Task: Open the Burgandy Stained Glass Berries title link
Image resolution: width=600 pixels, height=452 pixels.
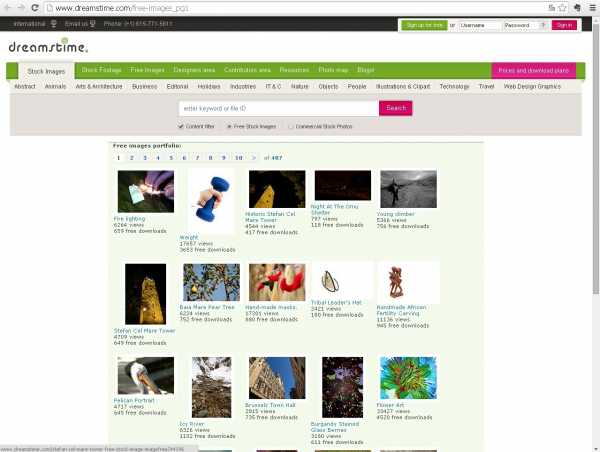Action: [335, 427]
